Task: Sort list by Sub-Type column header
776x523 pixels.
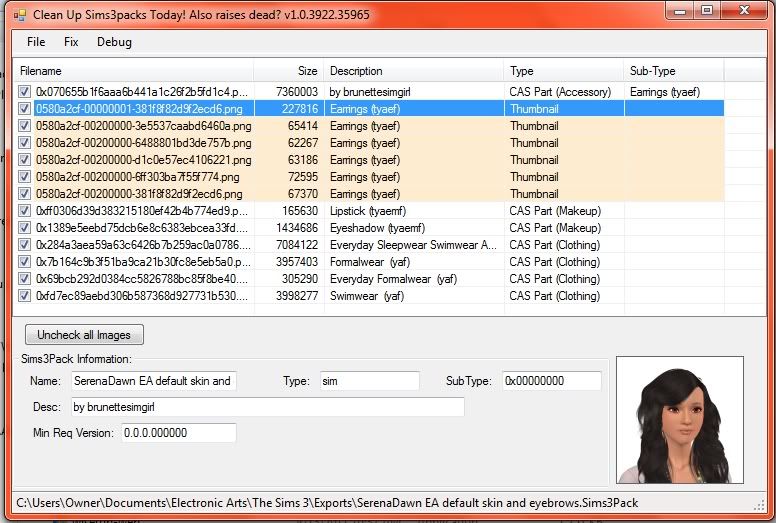Action: tap(674, 71)
